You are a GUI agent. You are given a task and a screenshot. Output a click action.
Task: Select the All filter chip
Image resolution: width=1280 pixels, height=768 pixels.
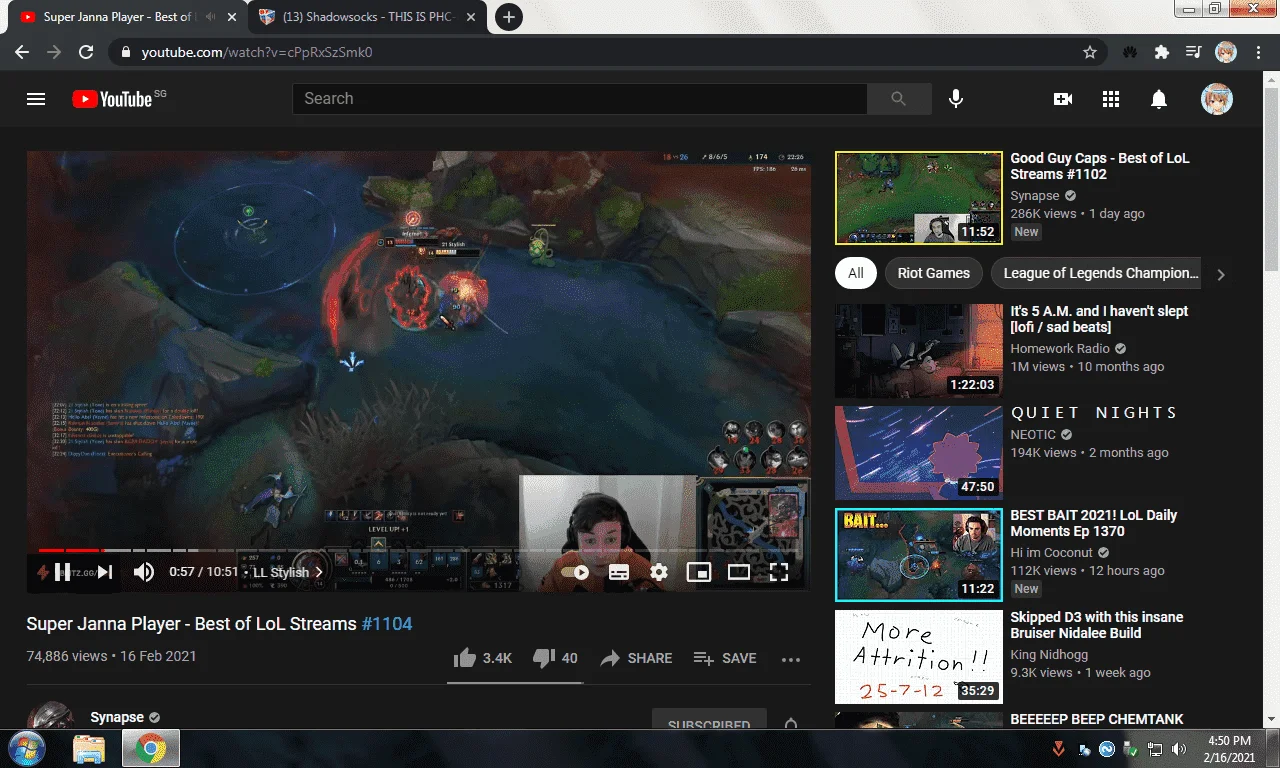pos(856,273)
